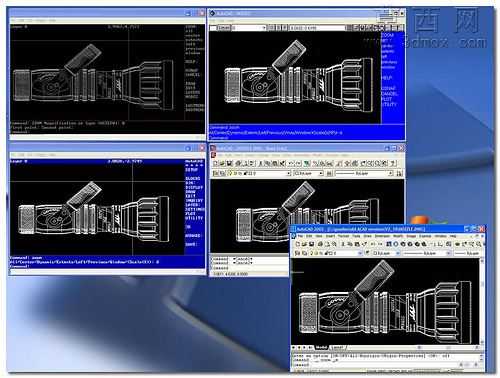Click command prompt area of bottom-left AutoCAD window

point(107,262)
